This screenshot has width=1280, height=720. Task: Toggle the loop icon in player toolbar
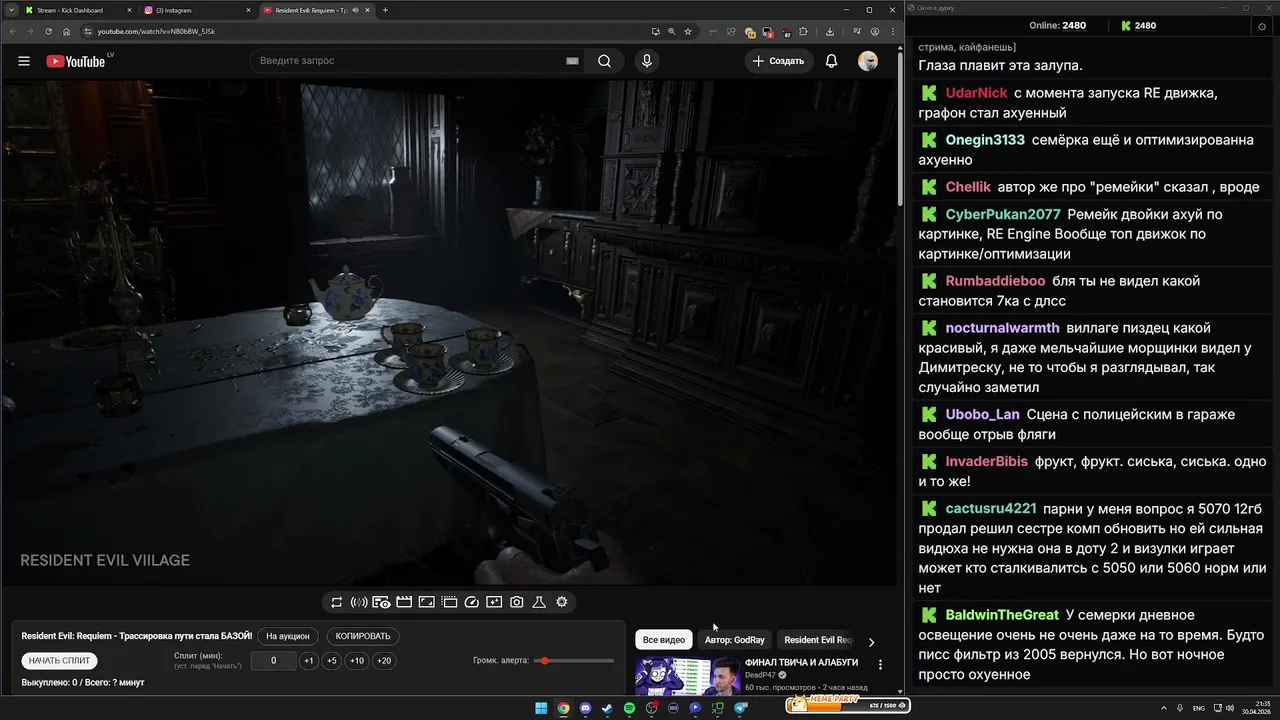point(337,602)
